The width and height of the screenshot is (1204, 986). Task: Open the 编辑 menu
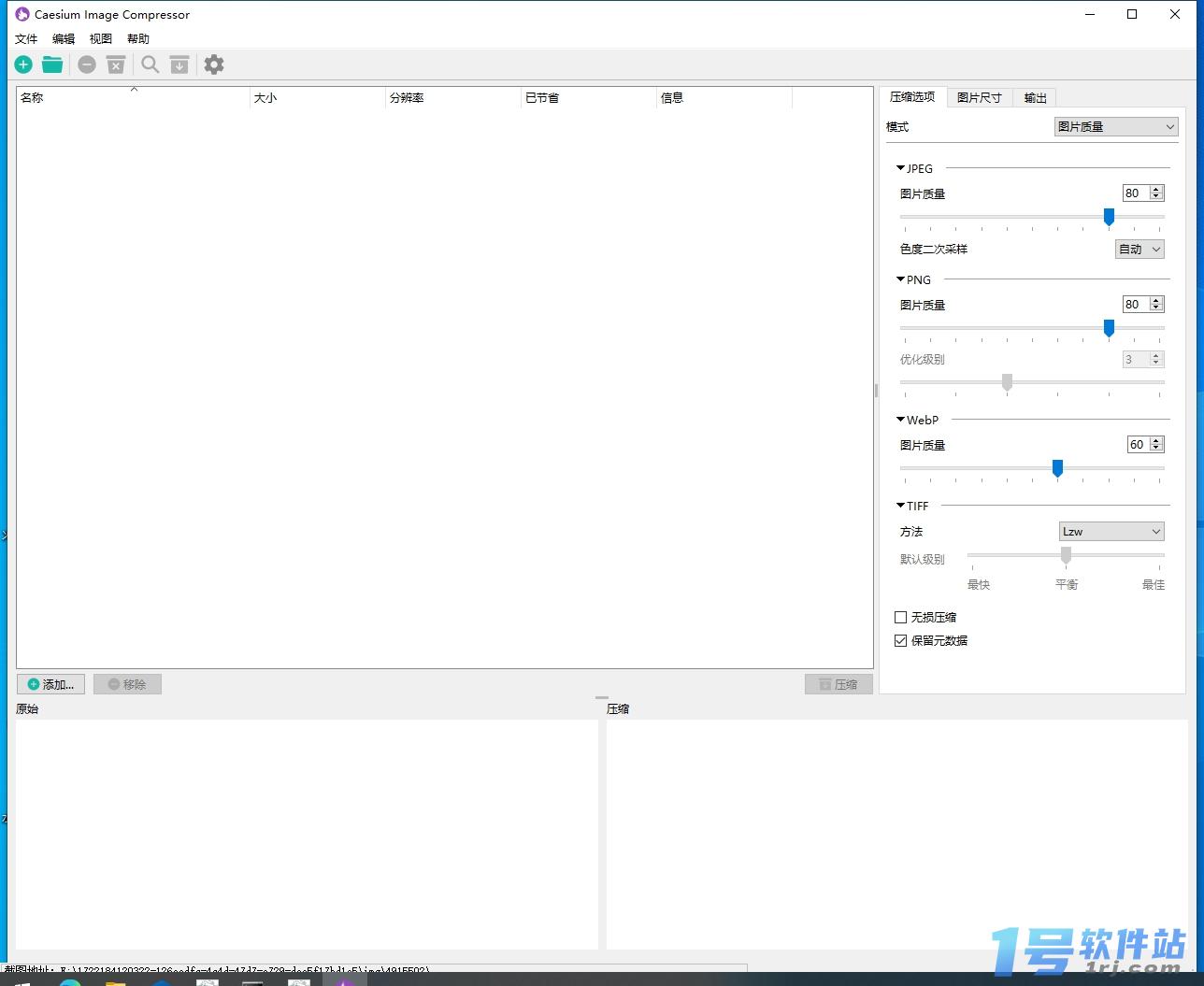(64, 38)
